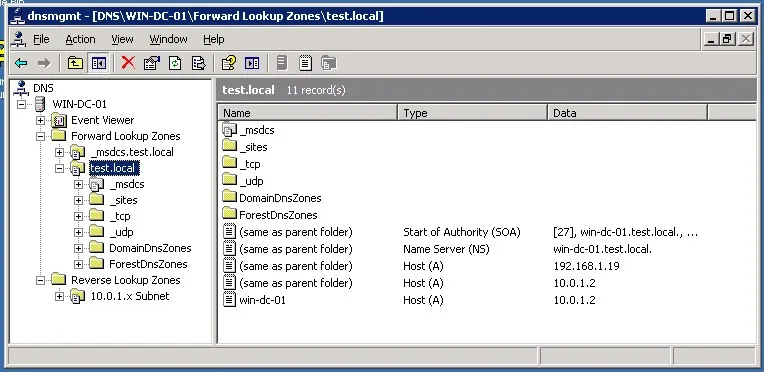Expand the _udp folder in tree
This screenshot has height=372, width=764.
78,232
